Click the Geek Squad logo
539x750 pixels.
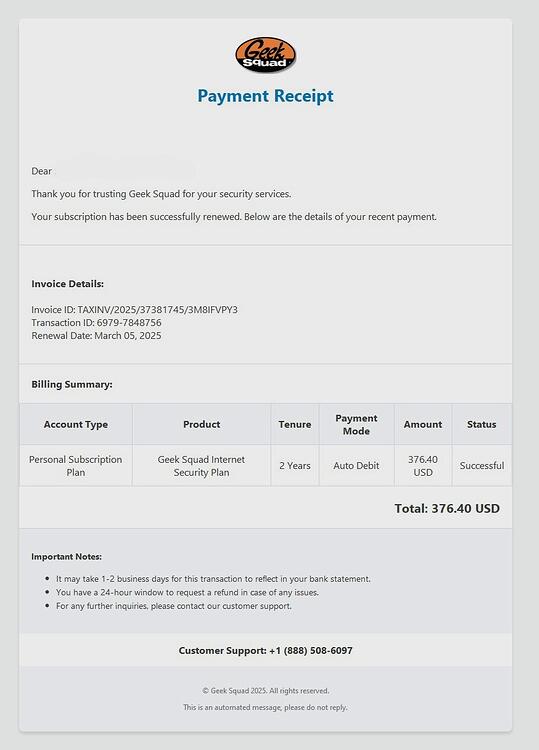(x=265, y=55)
